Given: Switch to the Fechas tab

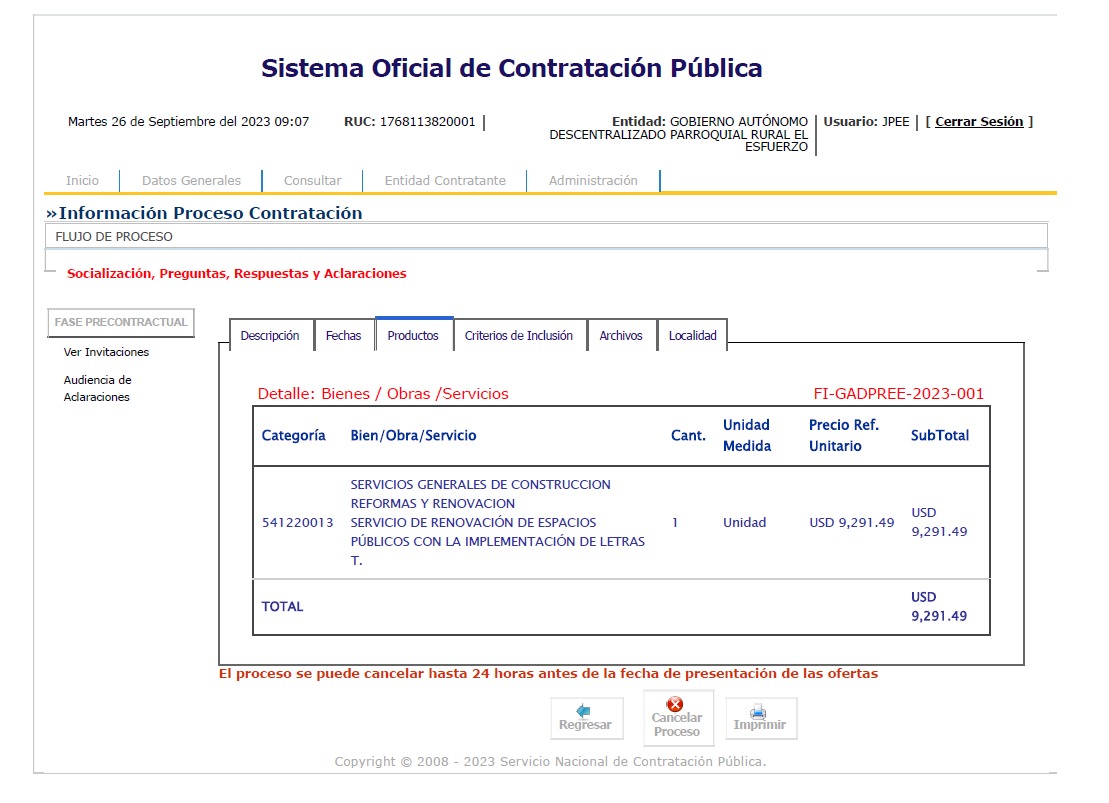Looking at the screenshot, I should click(343, 336).
